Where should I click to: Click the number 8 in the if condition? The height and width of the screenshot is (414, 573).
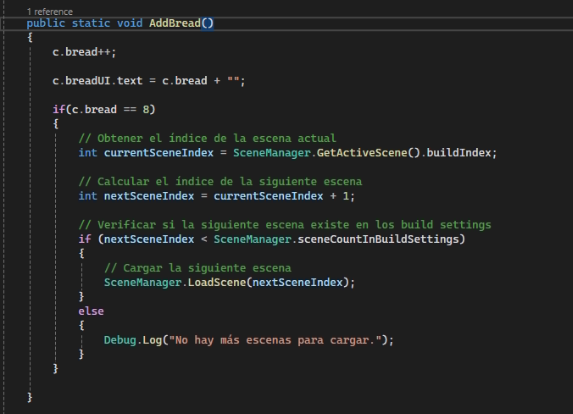146,109
